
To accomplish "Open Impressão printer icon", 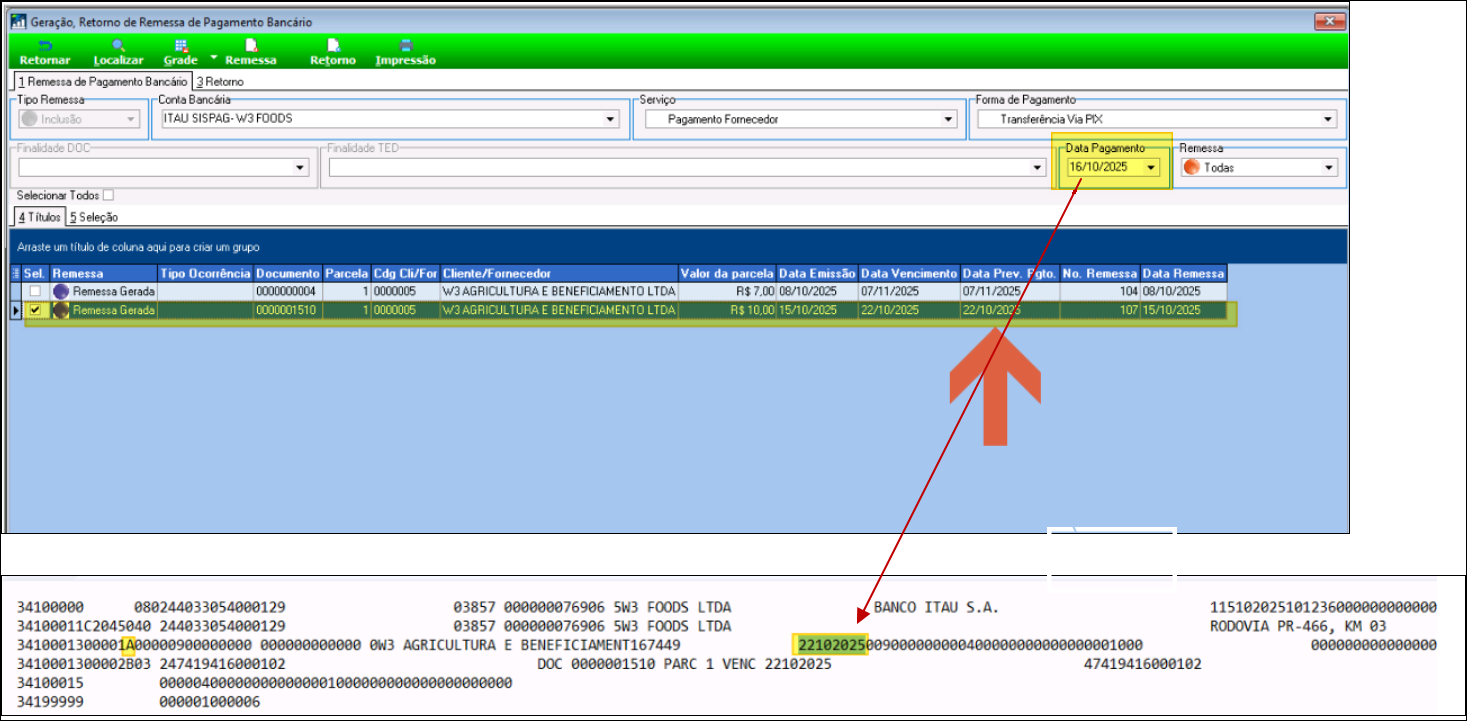I will (x=406, y=46).
